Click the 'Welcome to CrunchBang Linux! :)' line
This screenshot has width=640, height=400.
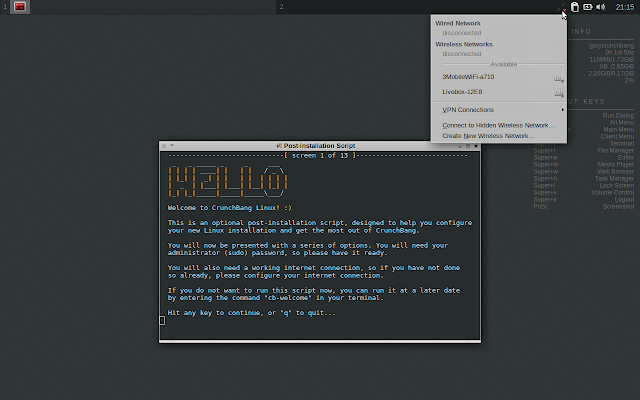(230, 208)
